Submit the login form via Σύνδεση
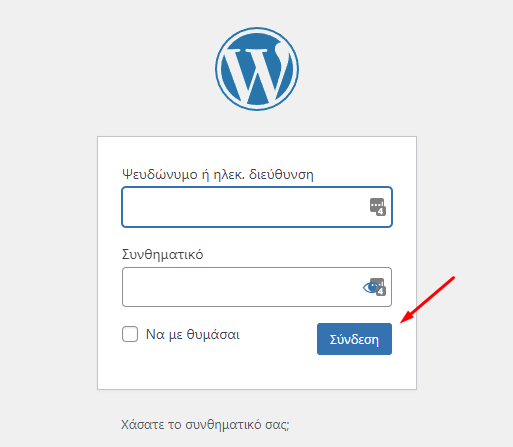This screenshot has width=513, height=447. pos(354,339)
